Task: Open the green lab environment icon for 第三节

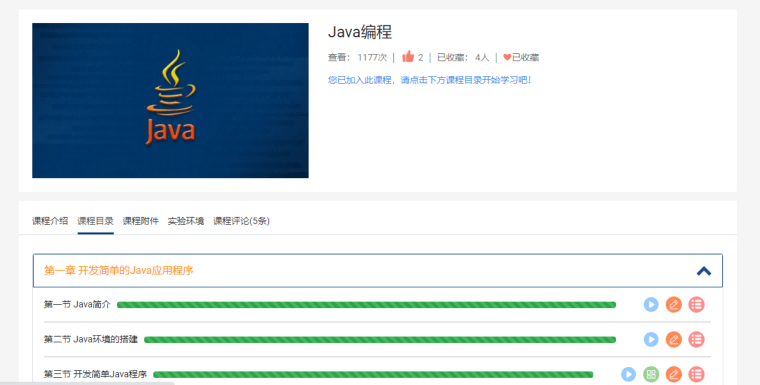Action: point(651,374)
